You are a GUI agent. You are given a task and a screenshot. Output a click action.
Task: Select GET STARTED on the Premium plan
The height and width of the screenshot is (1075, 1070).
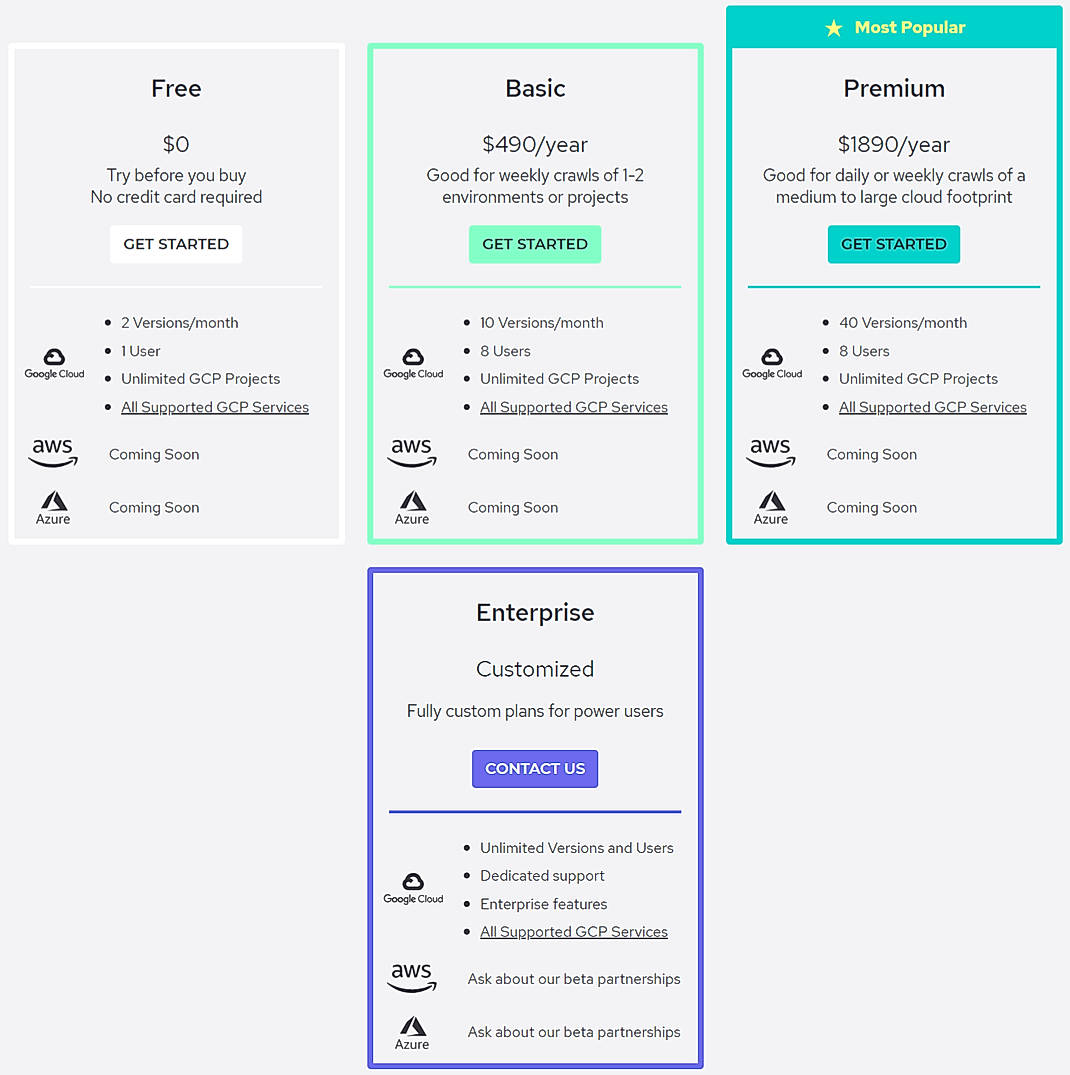coord(893,243)
